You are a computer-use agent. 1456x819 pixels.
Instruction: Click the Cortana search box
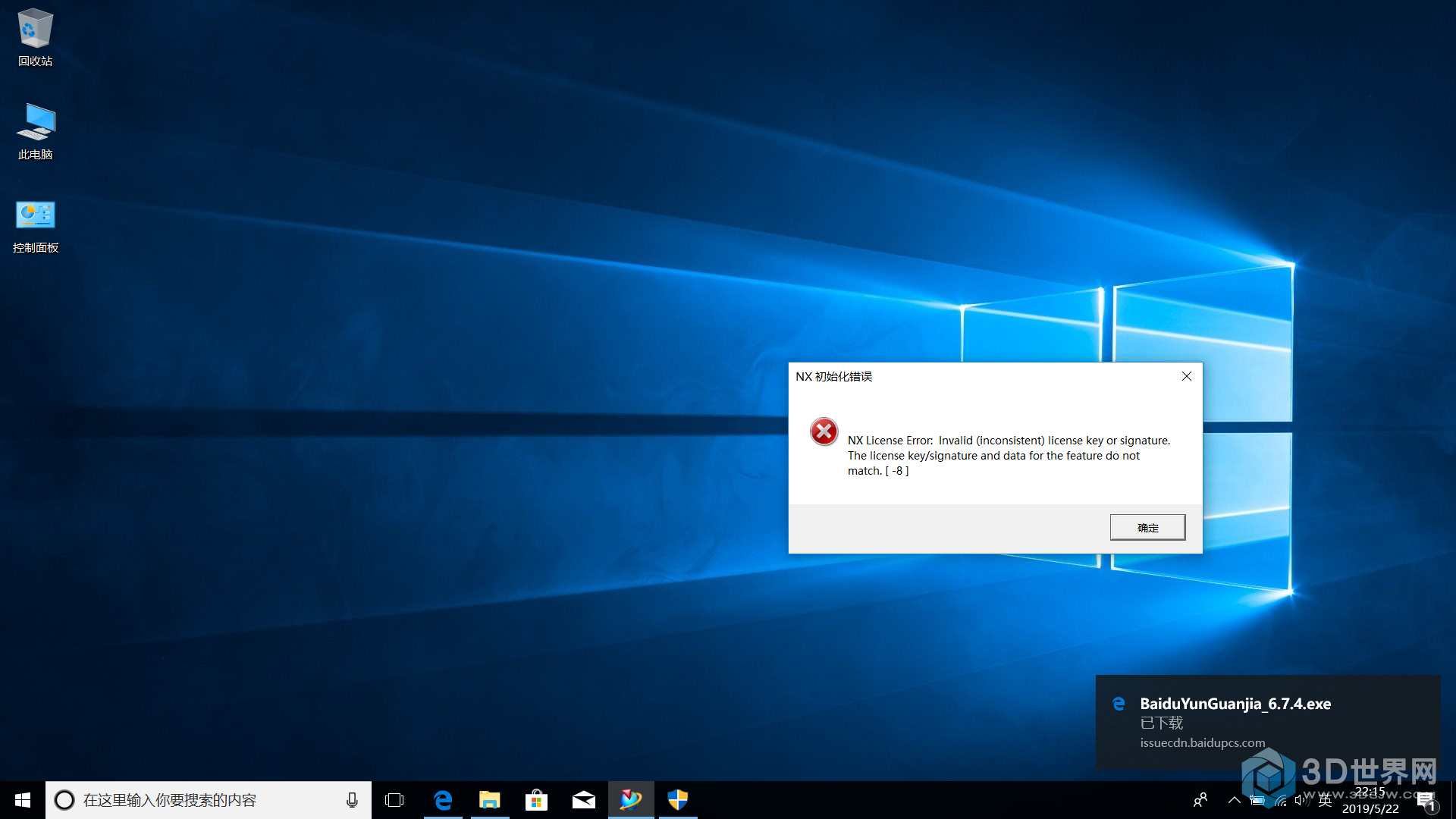point(209,800)
